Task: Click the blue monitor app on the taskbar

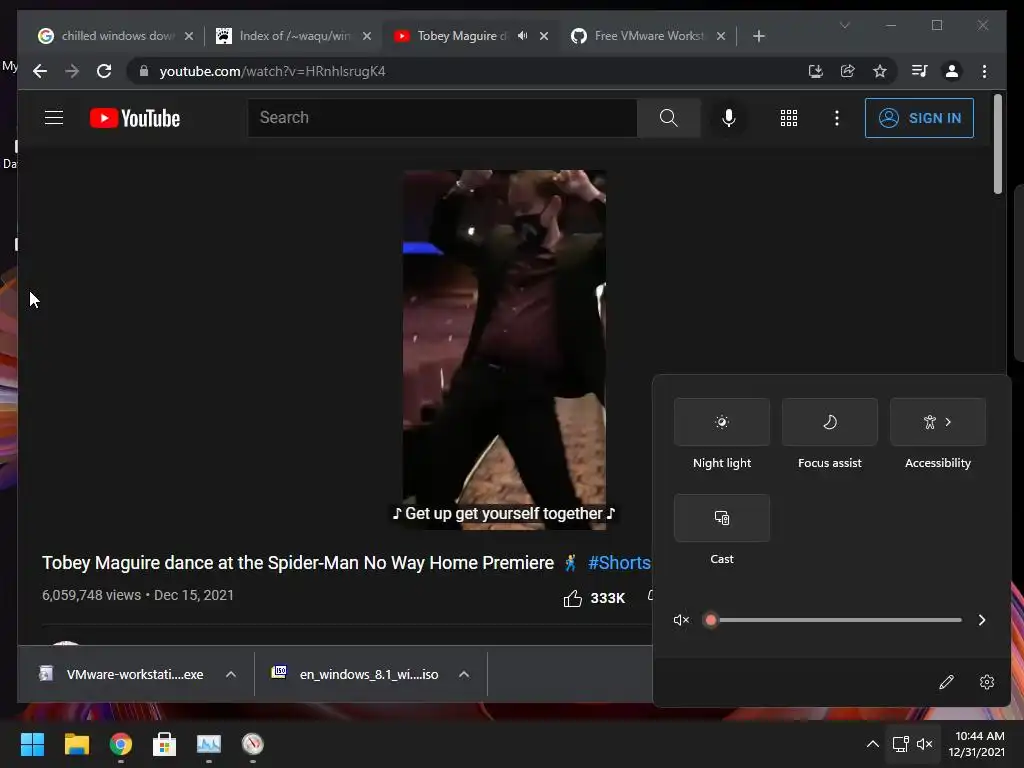Action: [208, 744]
